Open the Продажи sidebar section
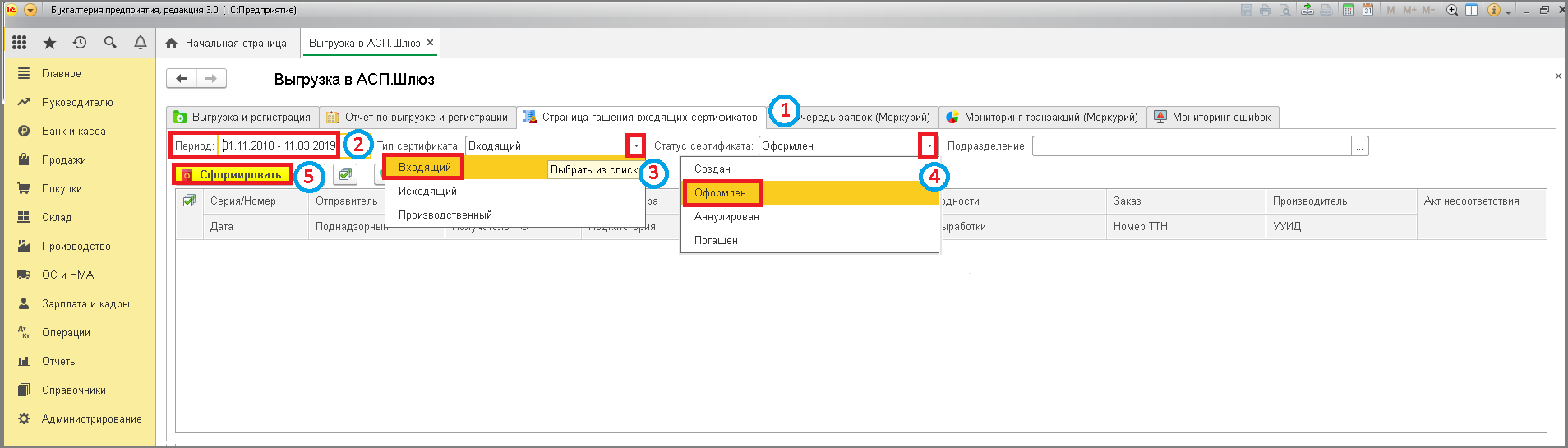Image resolution: width=1568 pixels, height=448 pixels. 80,159
